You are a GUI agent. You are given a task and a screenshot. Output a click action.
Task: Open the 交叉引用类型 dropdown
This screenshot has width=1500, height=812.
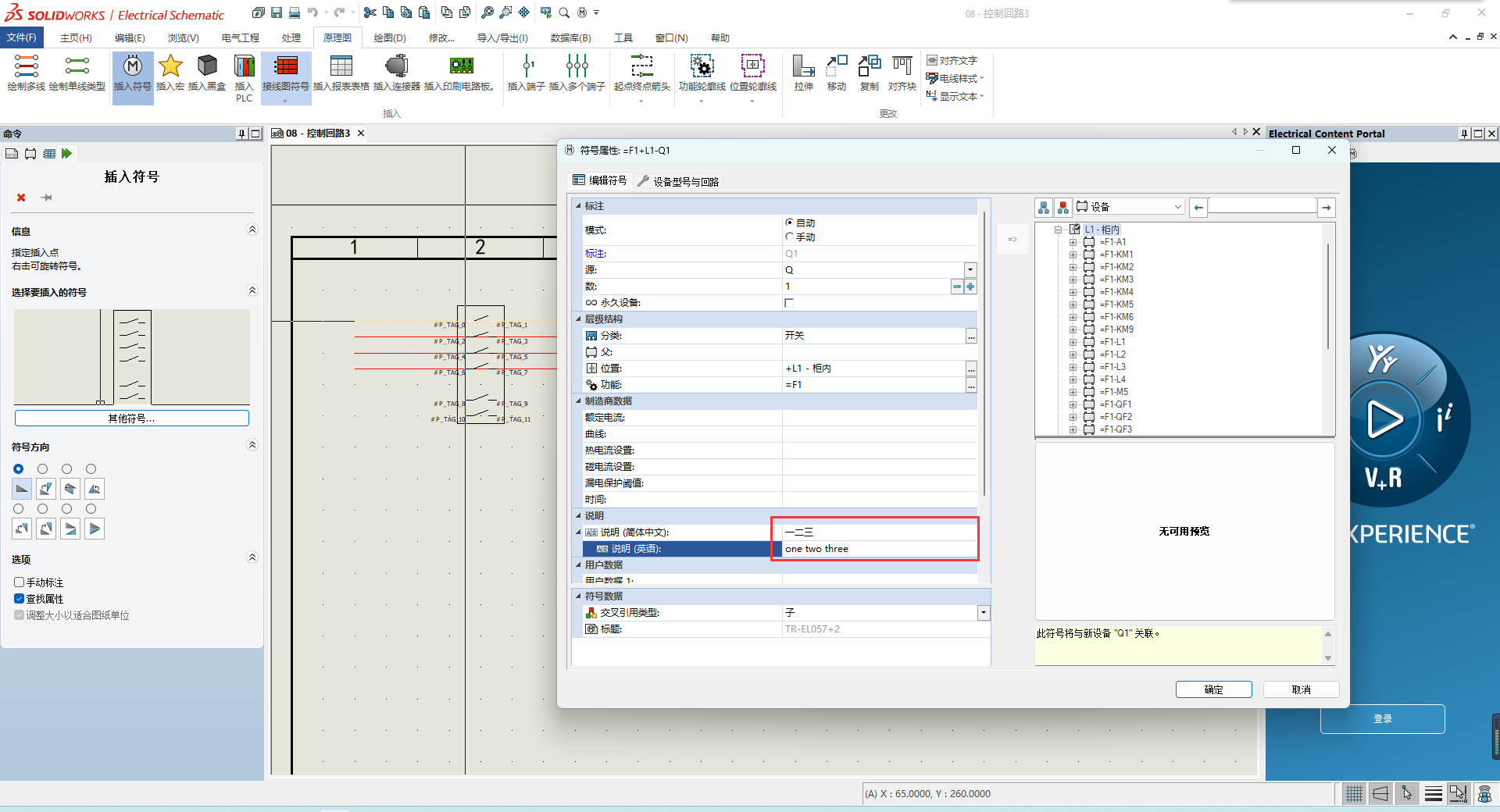pyautogui.click(x=984, y=613)
